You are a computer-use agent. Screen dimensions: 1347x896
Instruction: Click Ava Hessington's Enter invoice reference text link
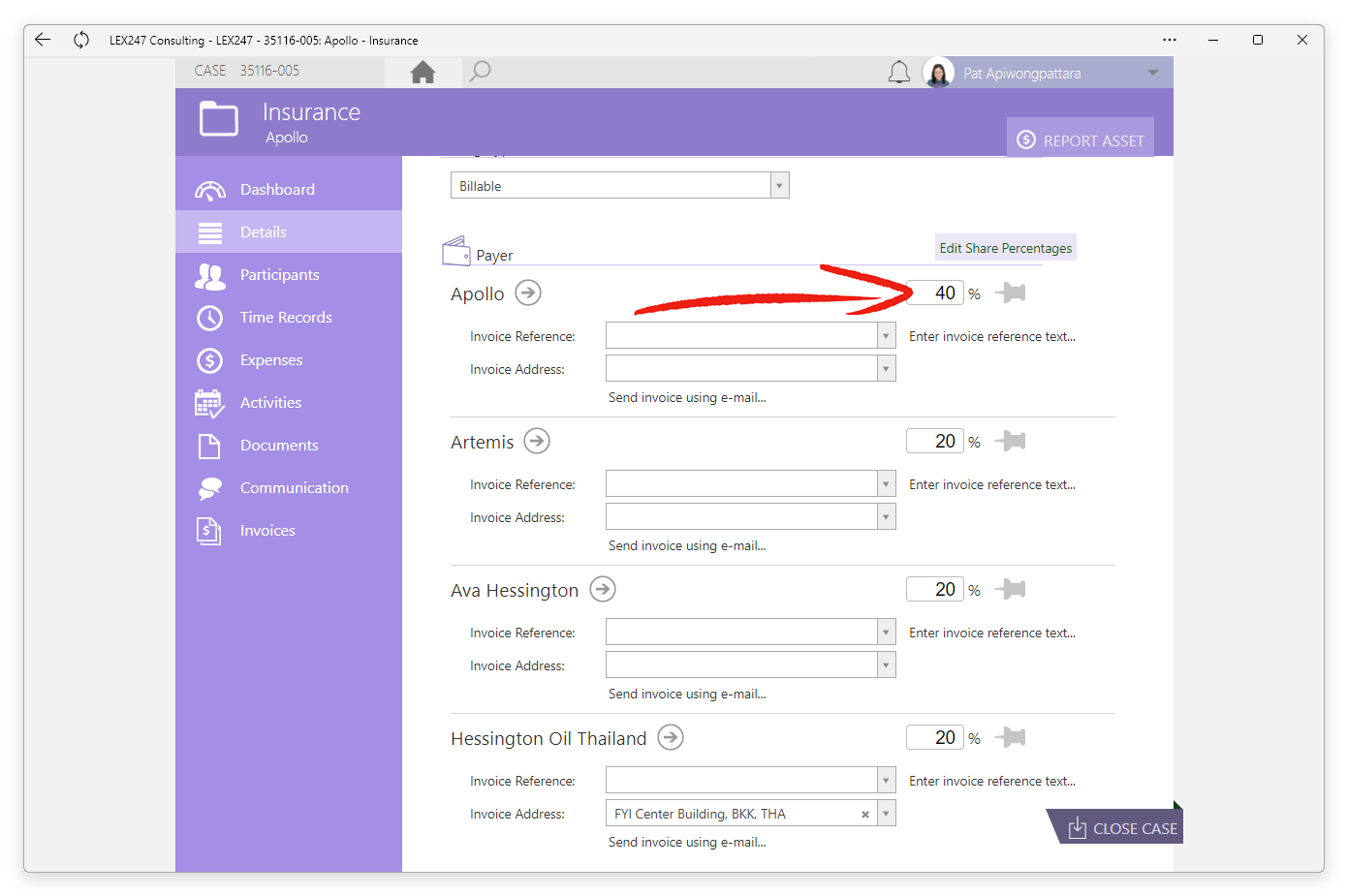tap(992, 633)
